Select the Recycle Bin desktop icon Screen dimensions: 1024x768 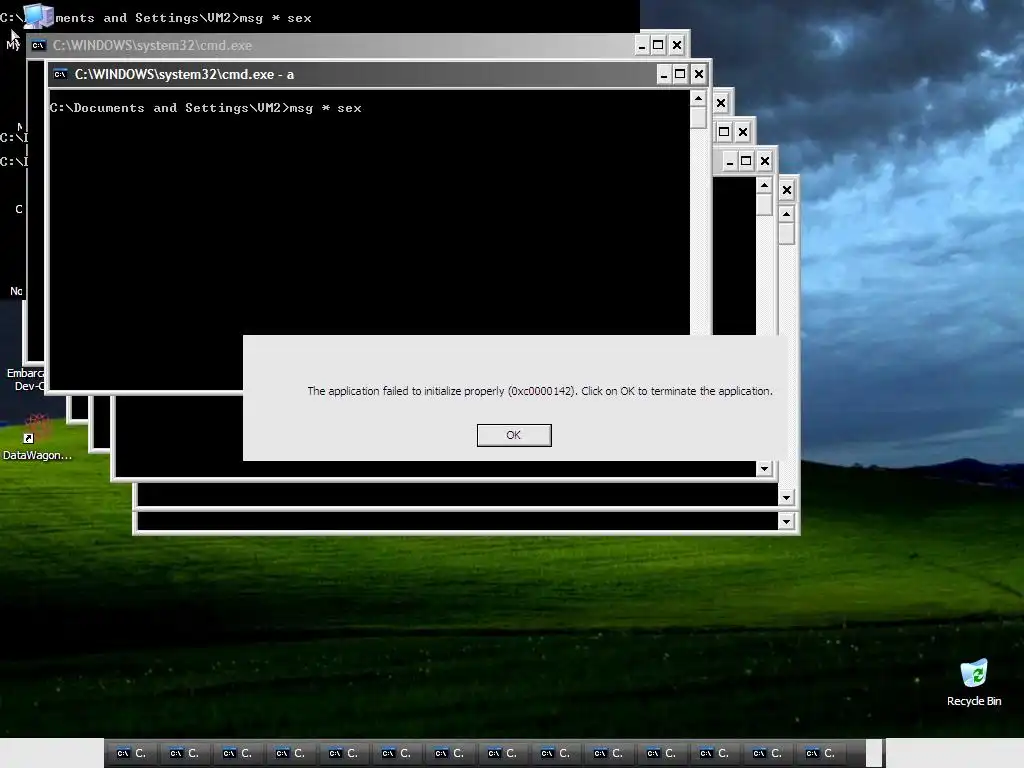coord(974,683)
